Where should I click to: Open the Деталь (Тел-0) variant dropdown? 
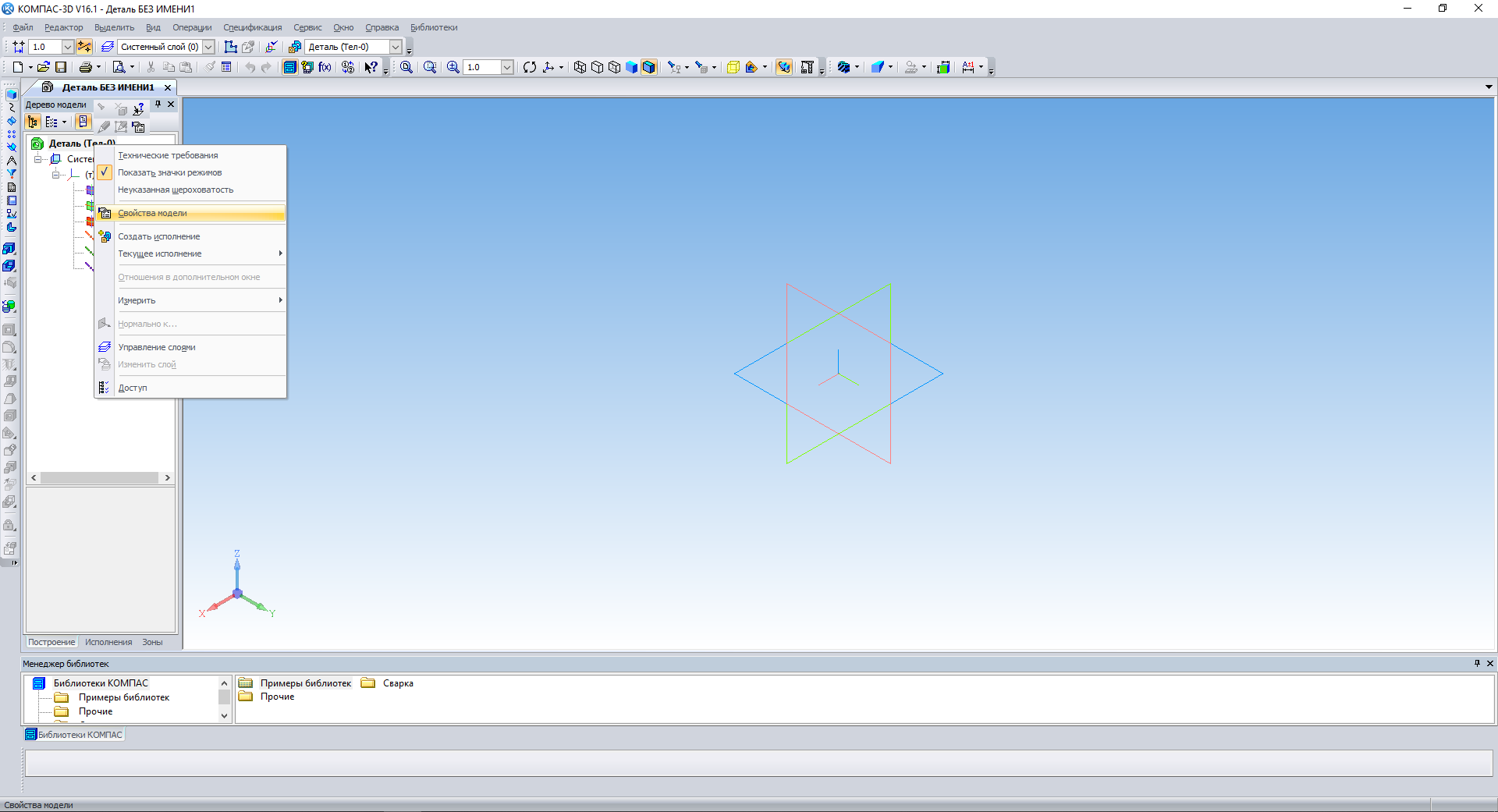(x=396, y=47)
